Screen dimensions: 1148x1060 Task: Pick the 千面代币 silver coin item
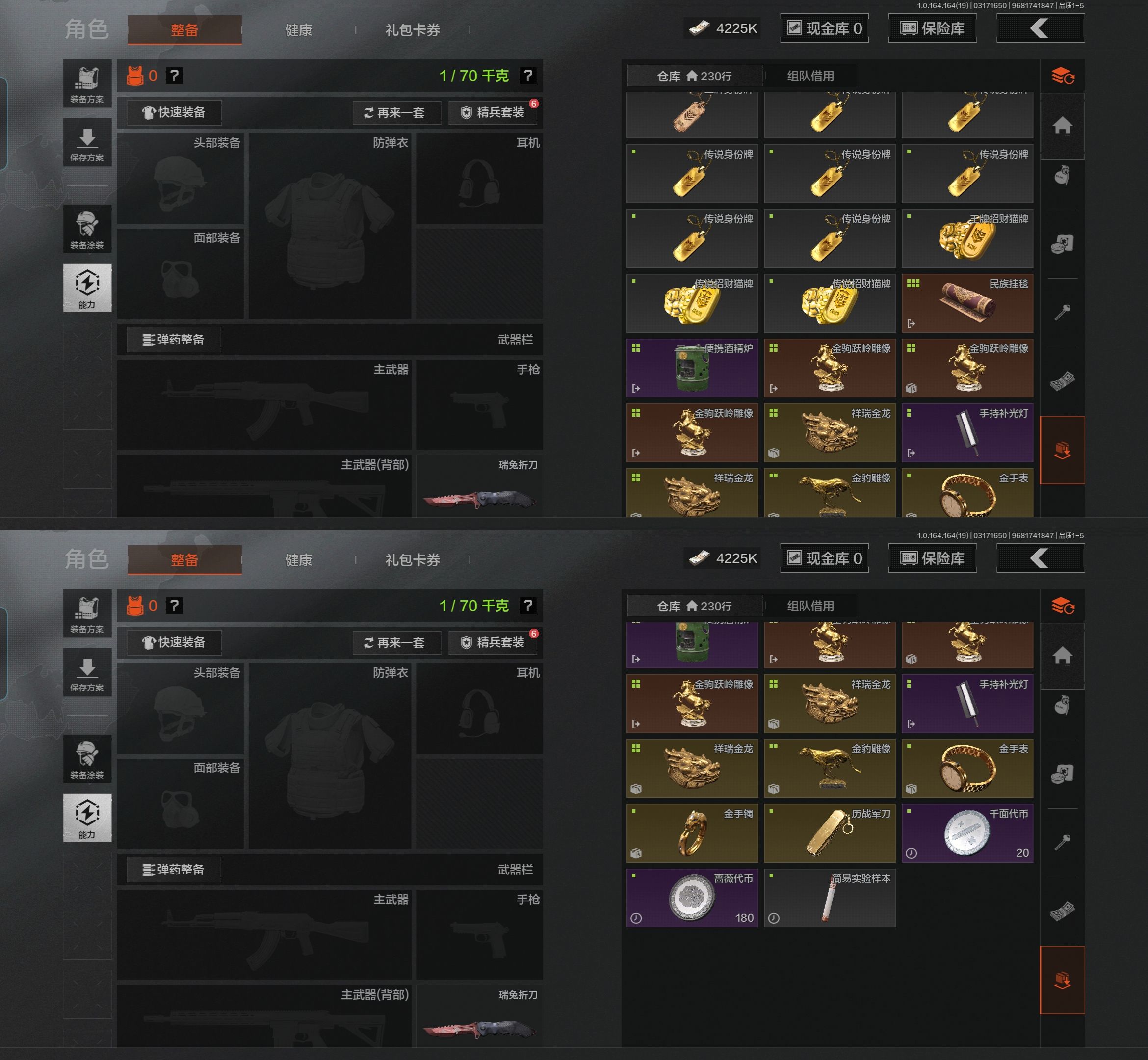(967, 833)
